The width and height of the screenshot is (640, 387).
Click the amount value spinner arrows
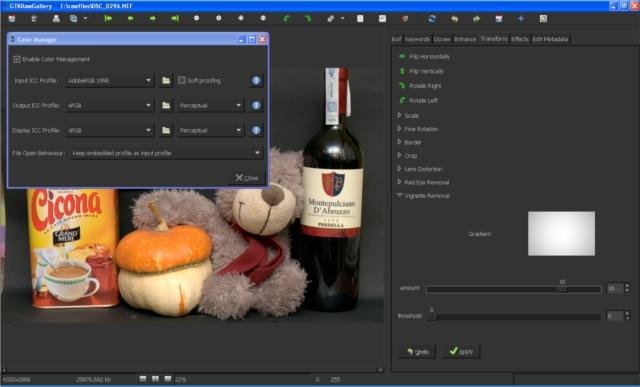point(627,288)
